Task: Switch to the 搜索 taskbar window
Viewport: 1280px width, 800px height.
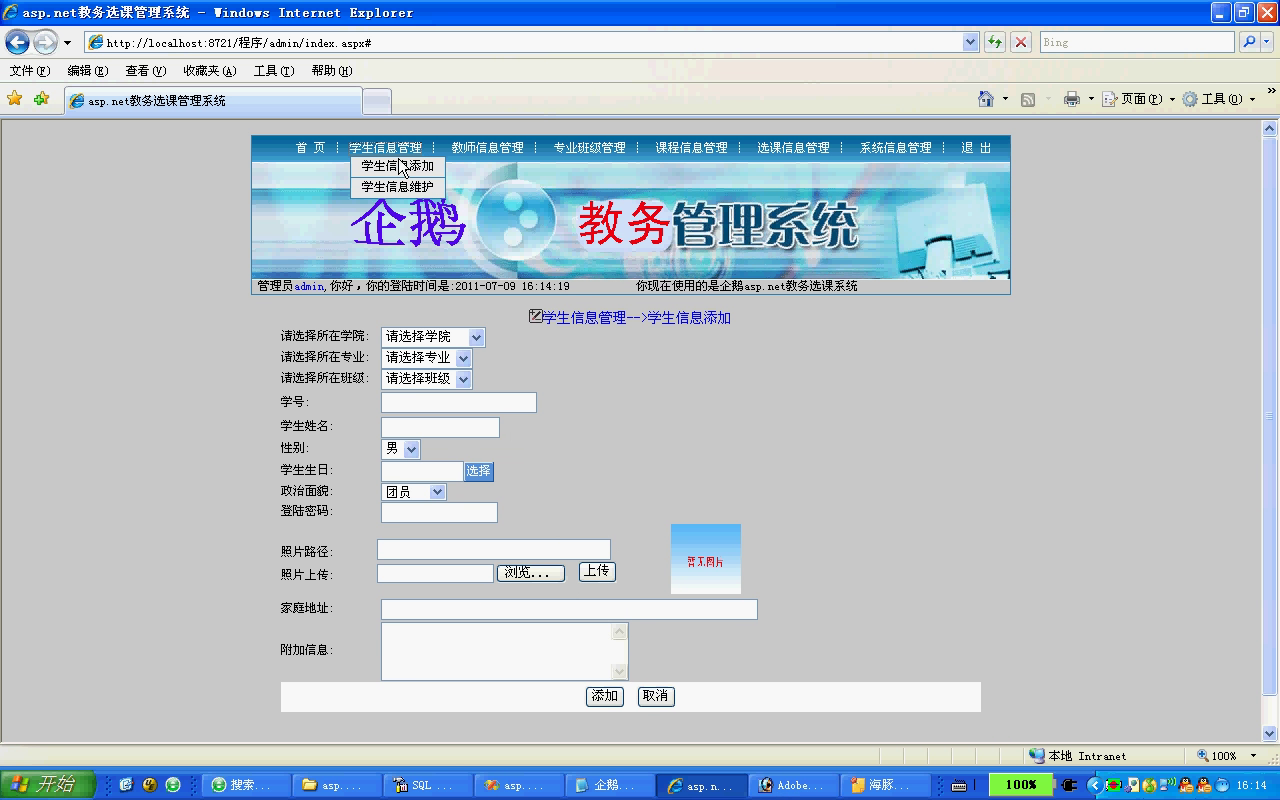Action: (246, 785)
